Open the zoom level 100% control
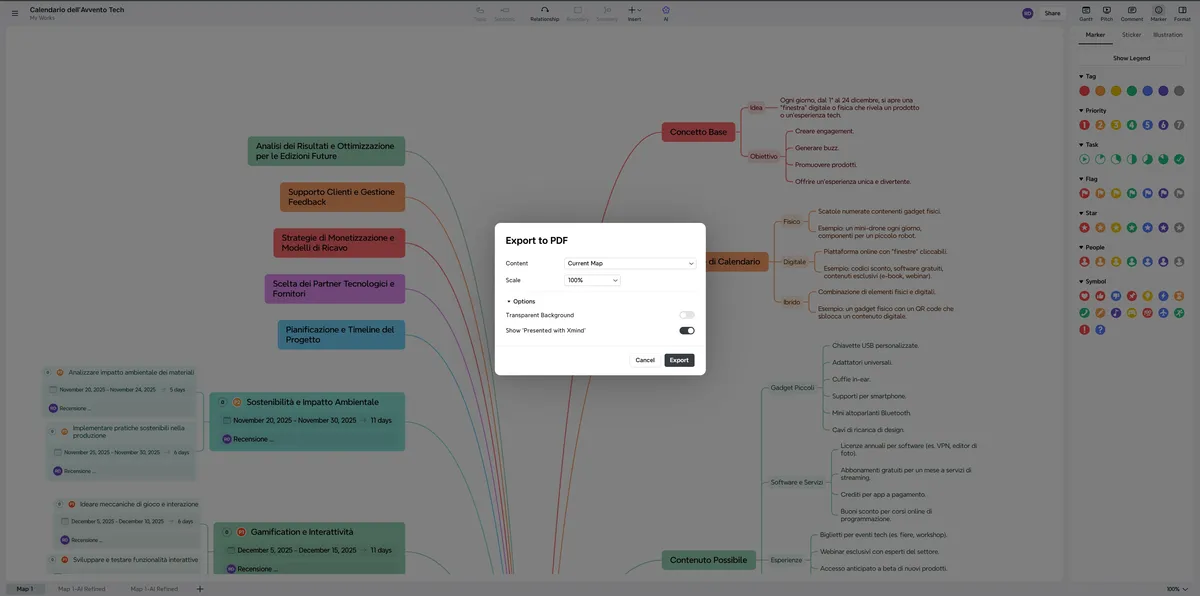Screen dimensions: 1200x596 coord(1177,589)
